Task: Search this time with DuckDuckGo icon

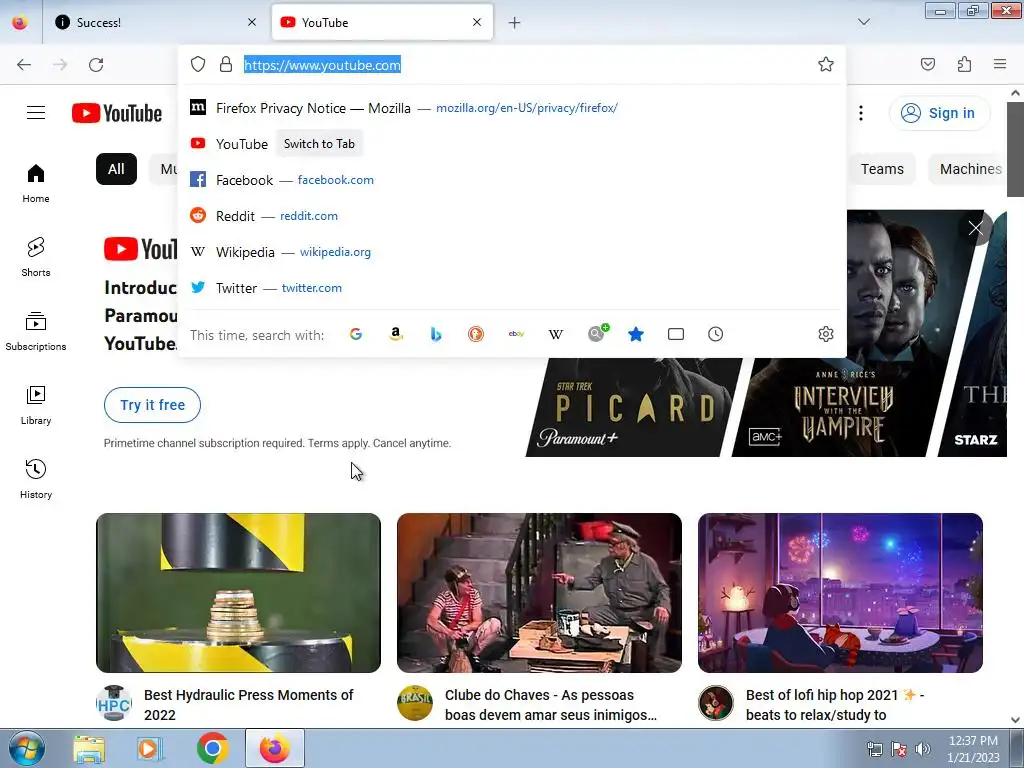Action: (x=475, y=334)
